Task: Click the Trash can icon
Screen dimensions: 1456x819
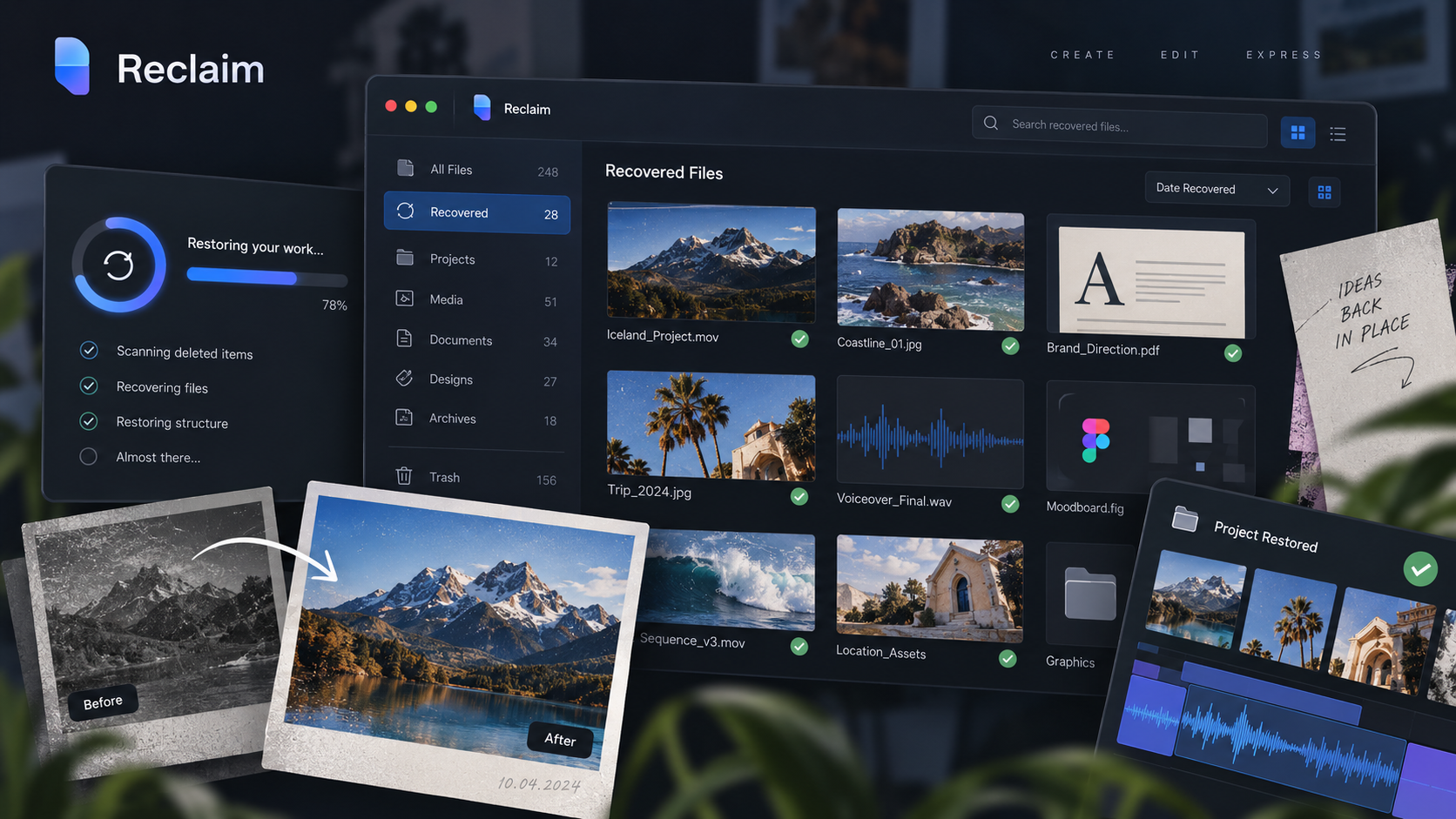Action: (x=404, y=475)
